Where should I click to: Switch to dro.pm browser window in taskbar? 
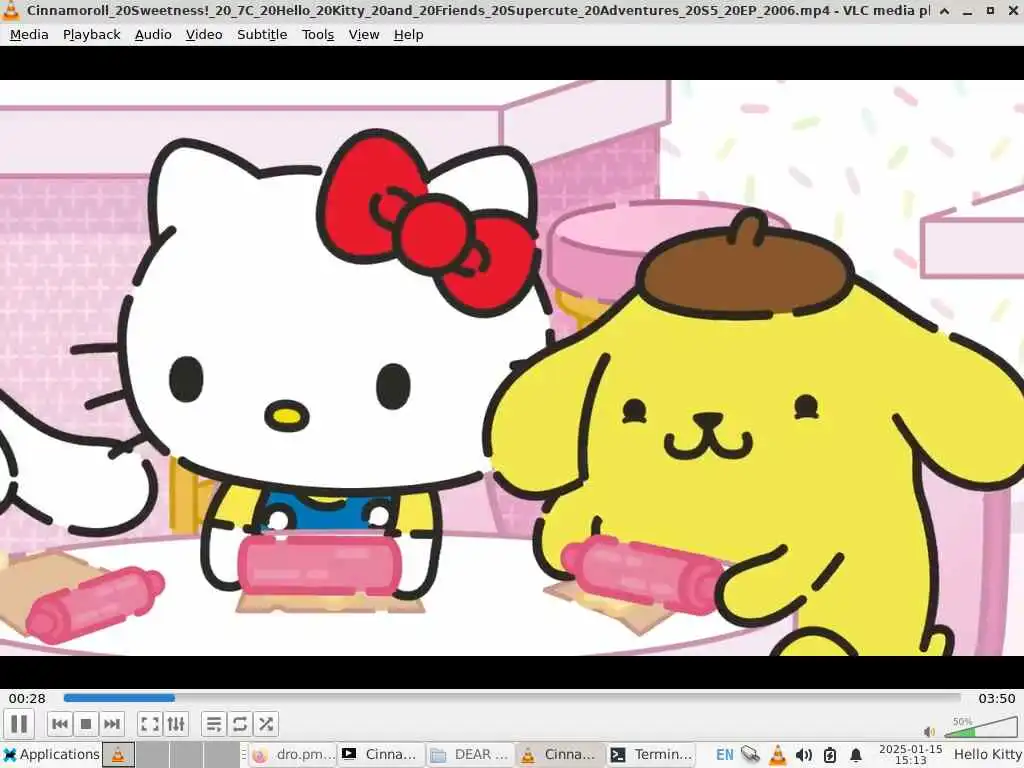[293, 755]
